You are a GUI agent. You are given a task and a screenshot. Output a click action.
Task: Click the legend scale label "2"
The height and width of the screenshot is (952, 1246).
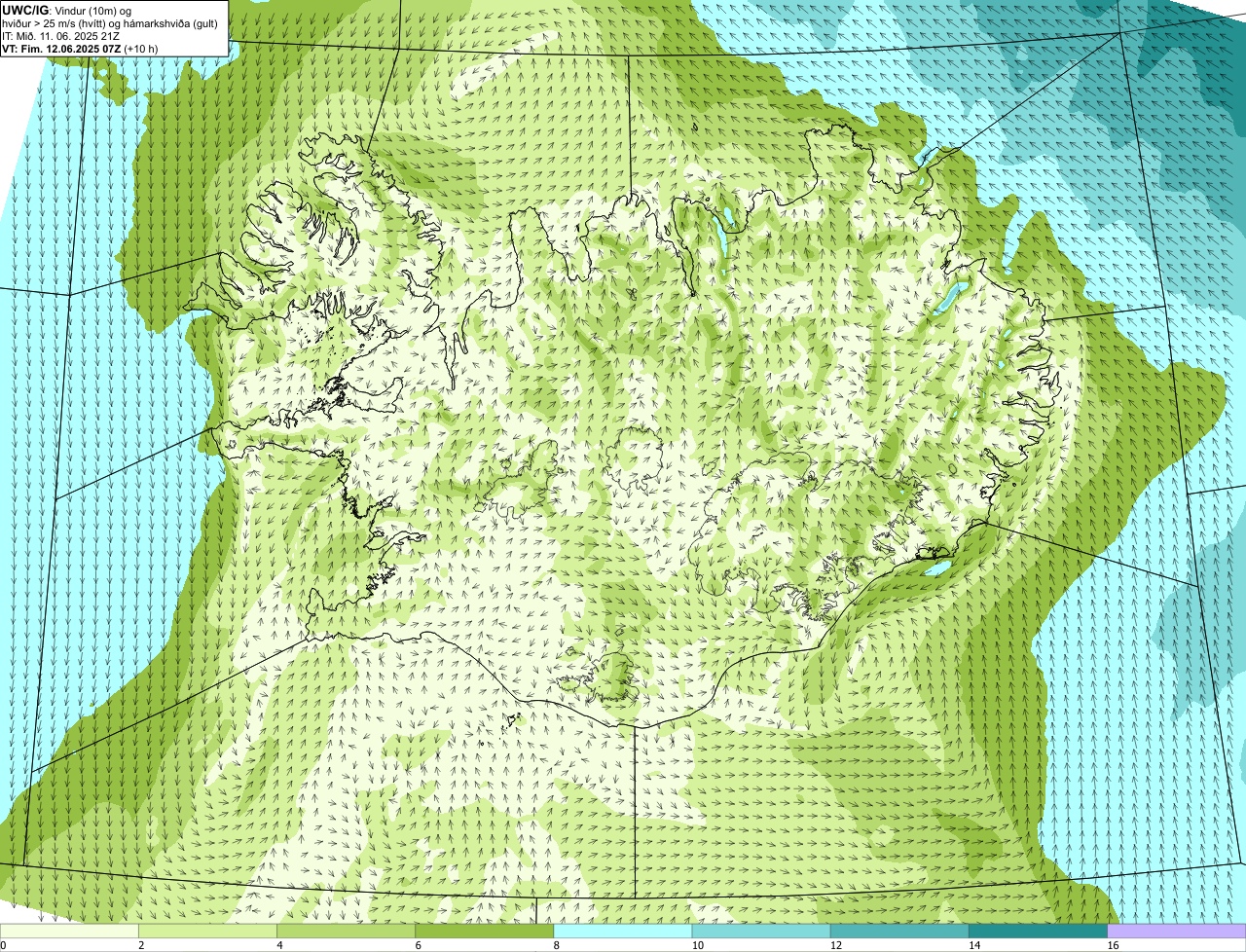click(141, 945)
